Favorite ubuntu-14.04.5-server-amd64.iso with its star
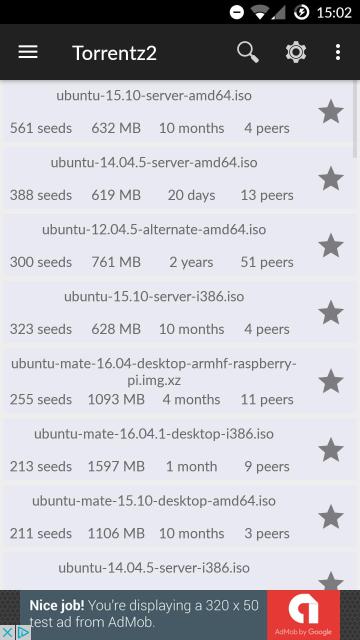This screenshot has height=640, width=360. (x=331, y=179)
